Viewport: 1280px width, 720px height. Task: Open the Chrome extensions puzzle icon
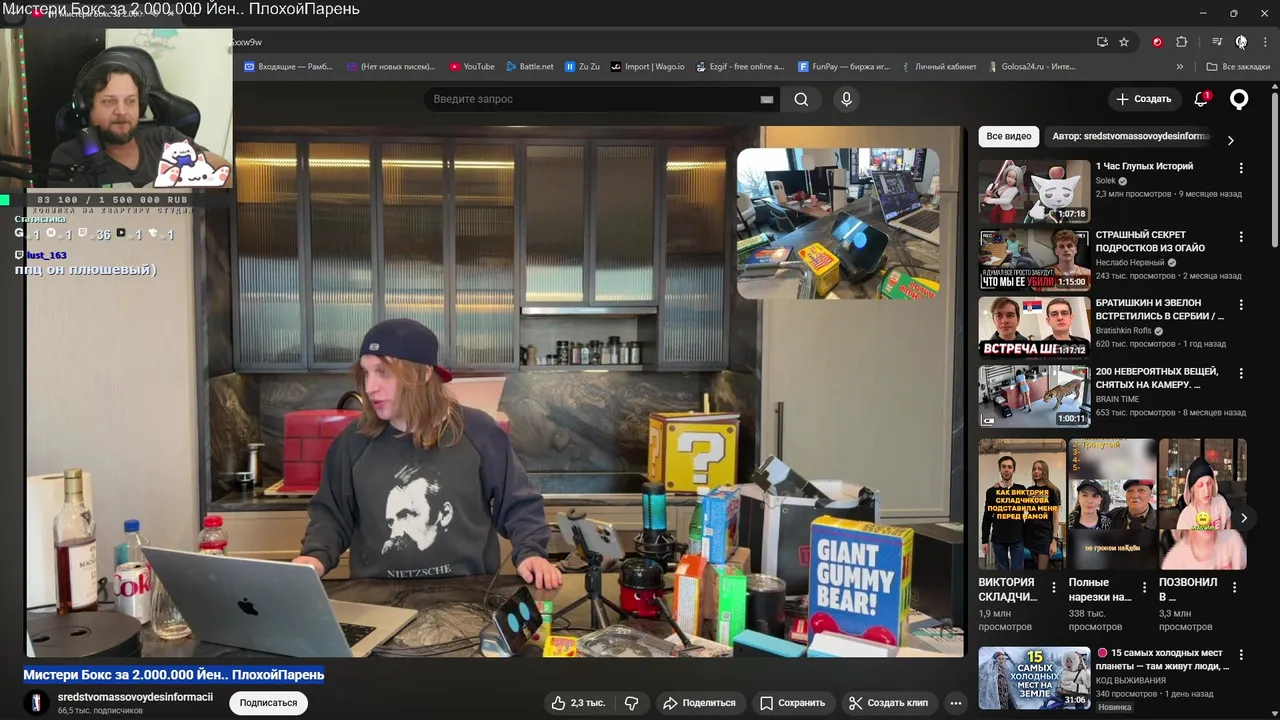click(x=1181, y=42)
